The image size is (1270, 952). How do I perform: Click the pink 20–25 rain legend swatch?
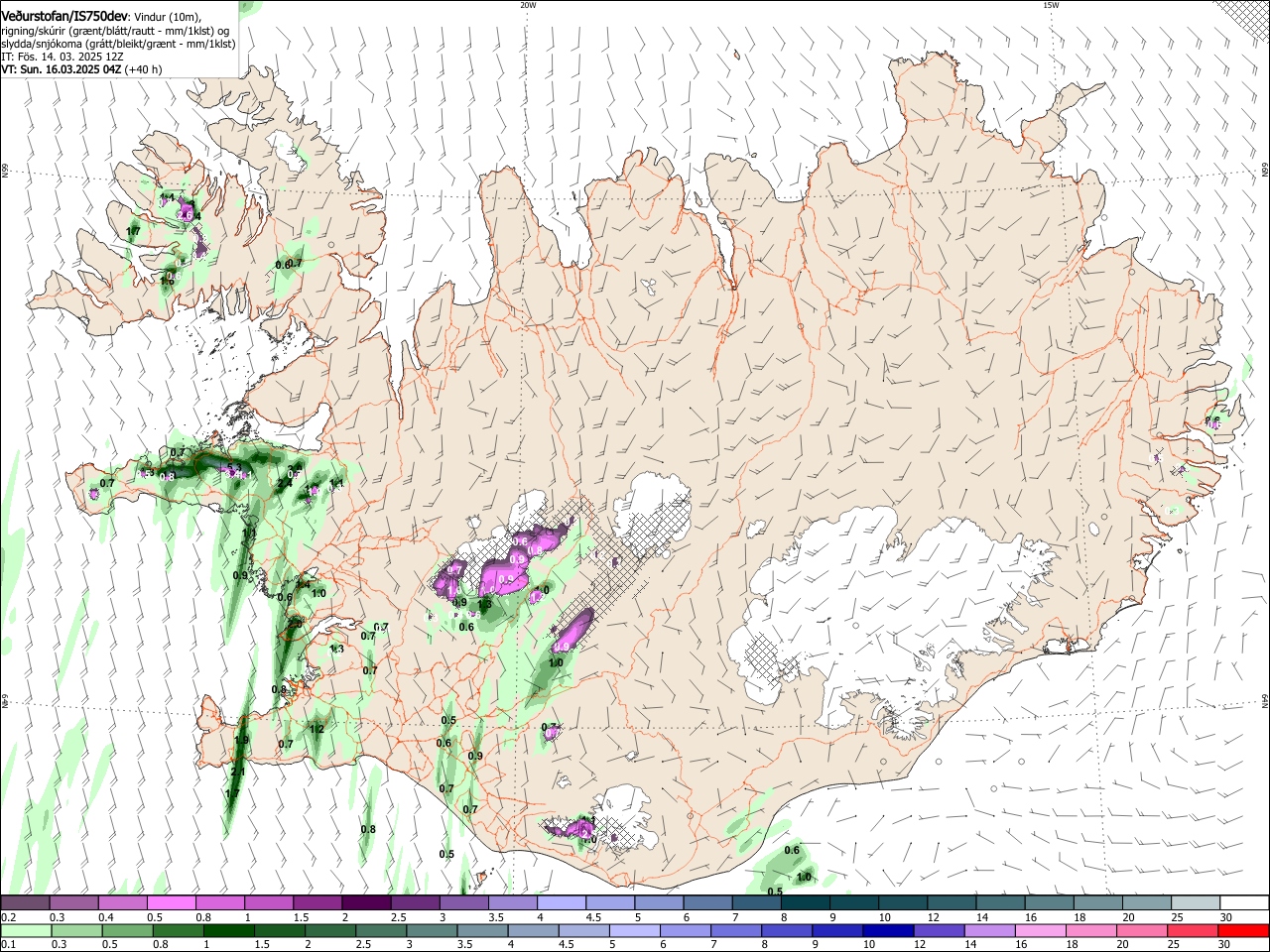[1143, 930]
